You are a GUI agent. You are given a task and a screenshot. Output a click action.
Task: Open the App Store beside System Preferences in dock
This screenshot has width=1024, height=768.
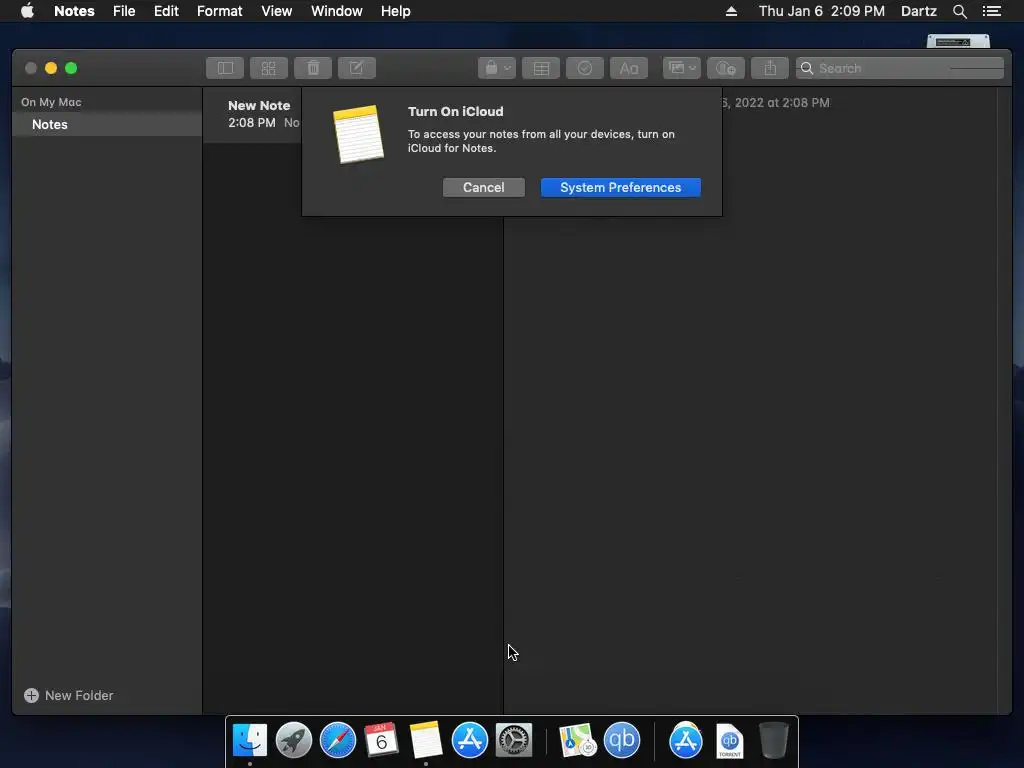[470, 740]
